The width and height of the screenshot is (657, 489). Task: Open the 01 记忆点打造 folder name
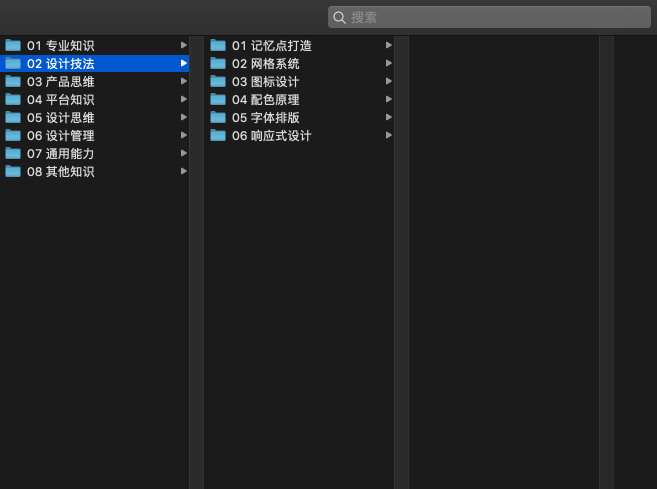pyautogui.click(x=272, y=46)
